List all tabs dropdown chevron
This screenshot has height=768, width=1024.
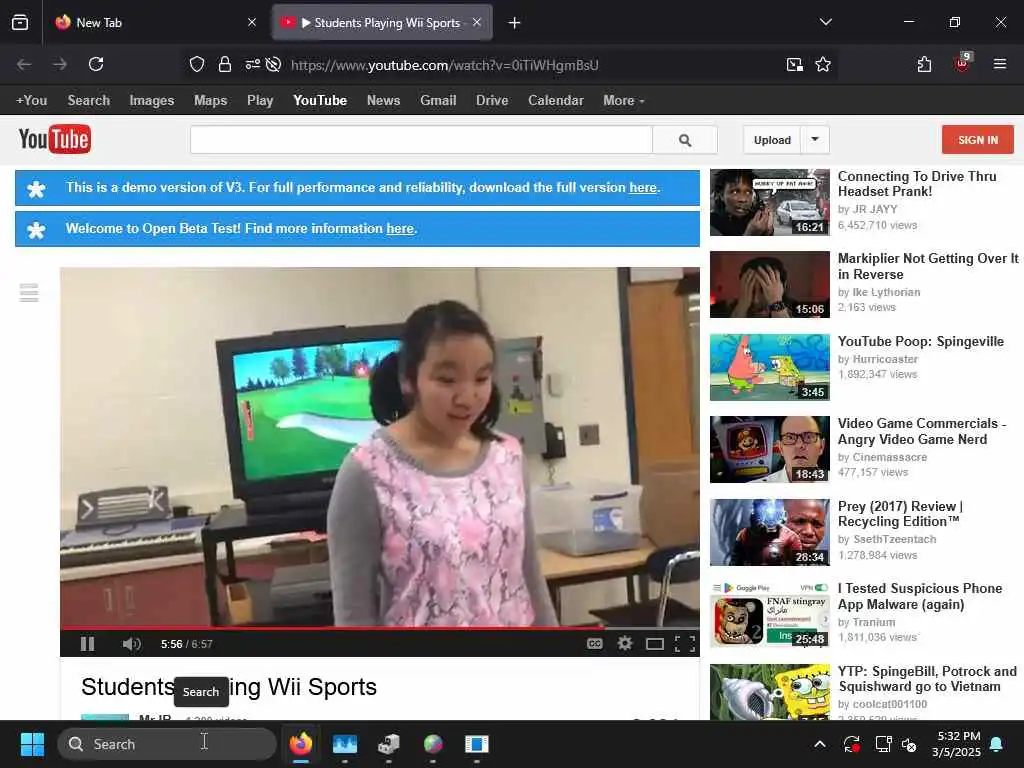[x=825, y=22]
